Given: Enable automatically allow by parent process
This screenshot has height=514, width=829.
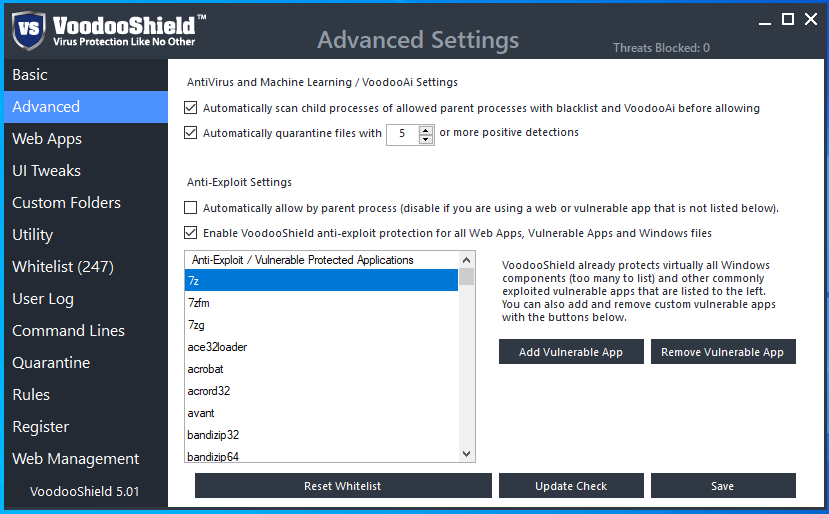Looking at the screenshot, I should pyautogui.click(x=191, y=208).
